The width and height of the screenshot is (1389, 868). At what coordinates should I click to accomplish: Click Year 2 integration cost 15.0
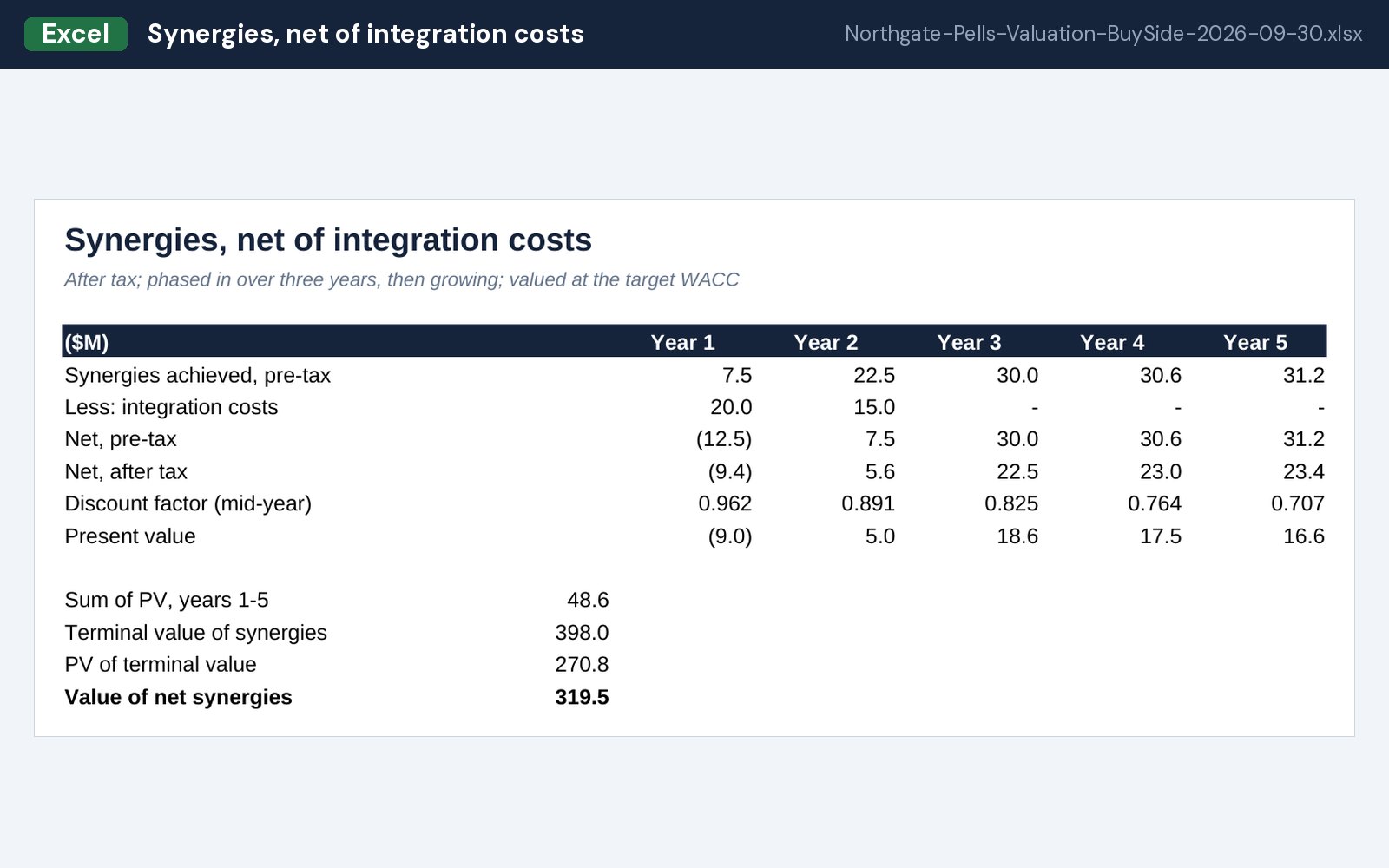(x=874, y=407)
